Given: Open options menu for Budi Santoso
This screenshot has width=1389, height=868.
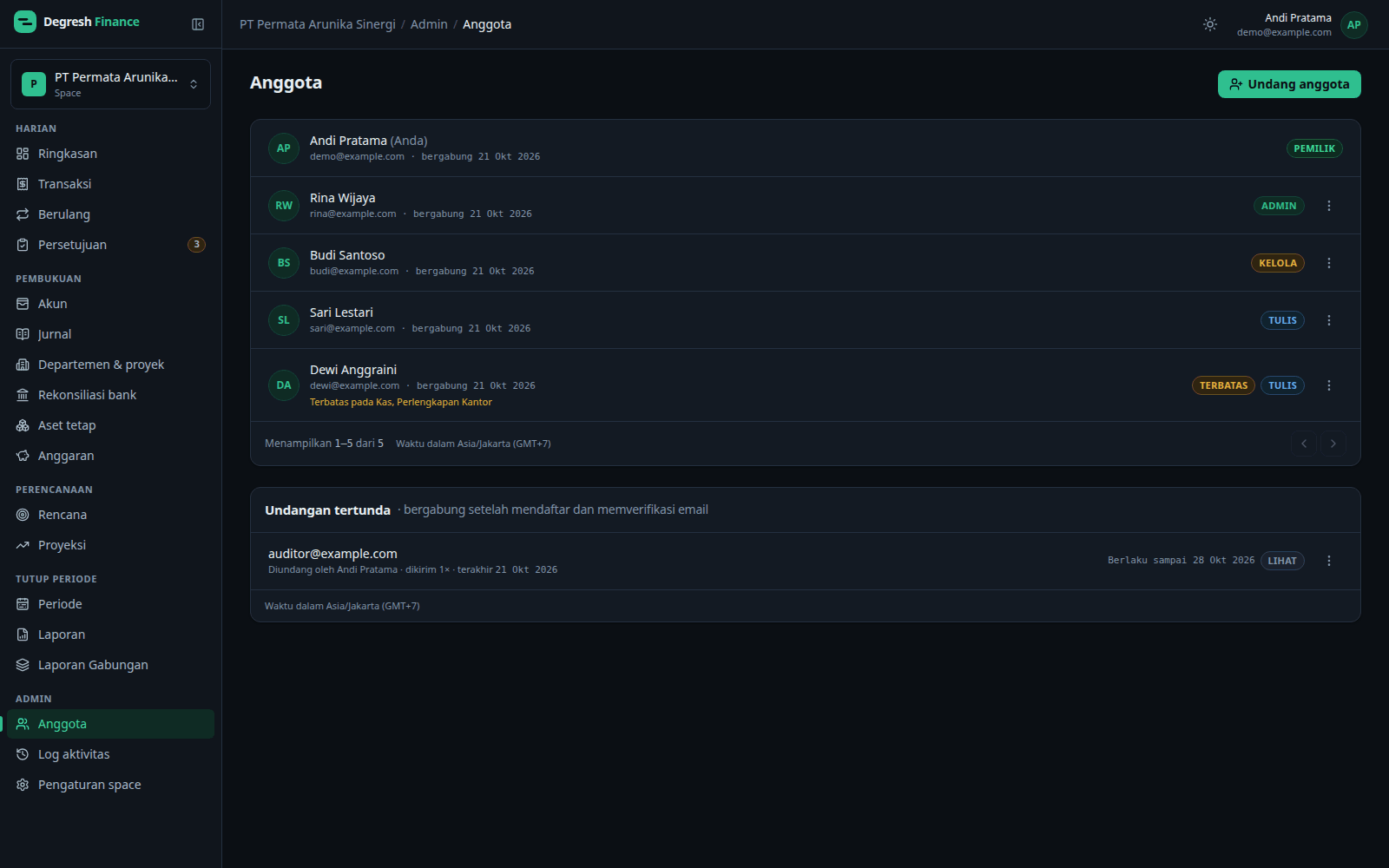Looking at the screenshot, I should [1329, 263].
